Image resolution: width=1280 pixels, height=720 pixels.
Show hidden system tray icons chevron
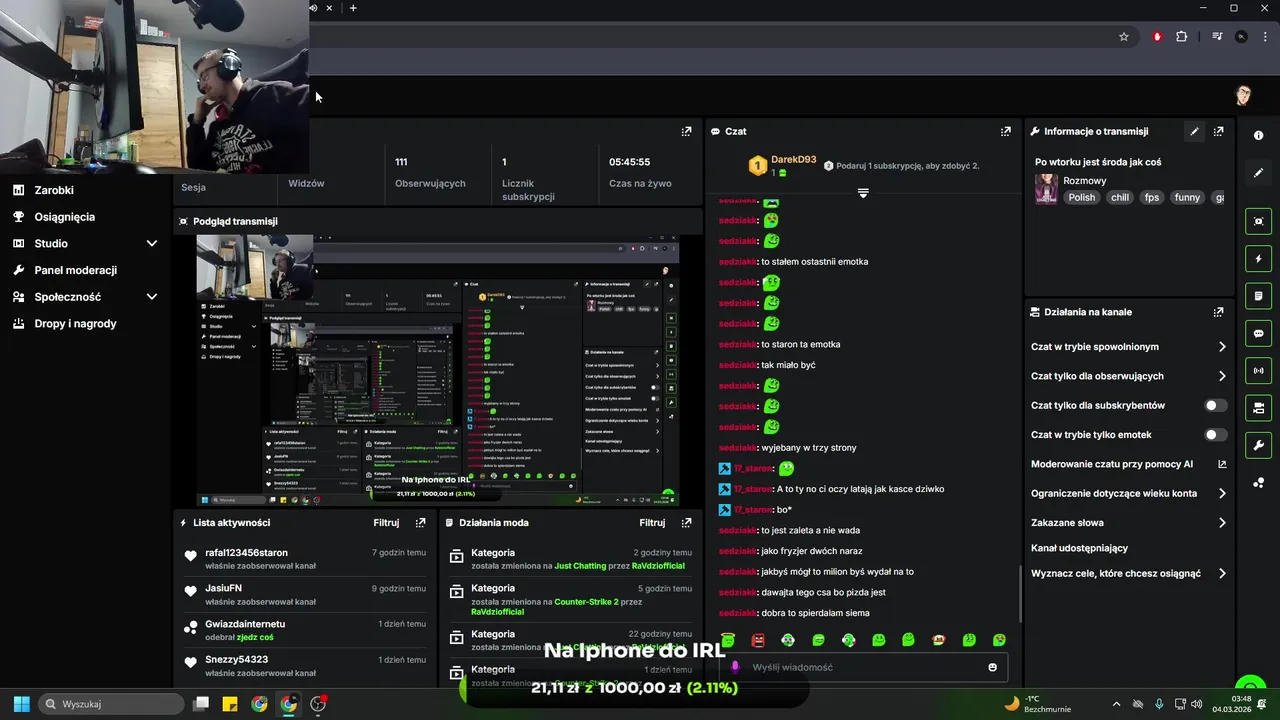[1116, 704]
